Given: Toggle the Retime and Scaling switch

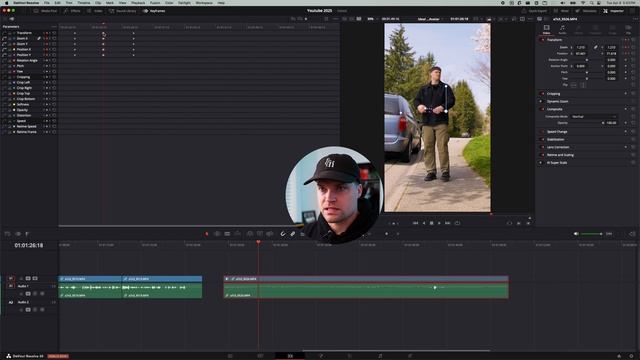Looking at the screenshot, I should [542, 155].
